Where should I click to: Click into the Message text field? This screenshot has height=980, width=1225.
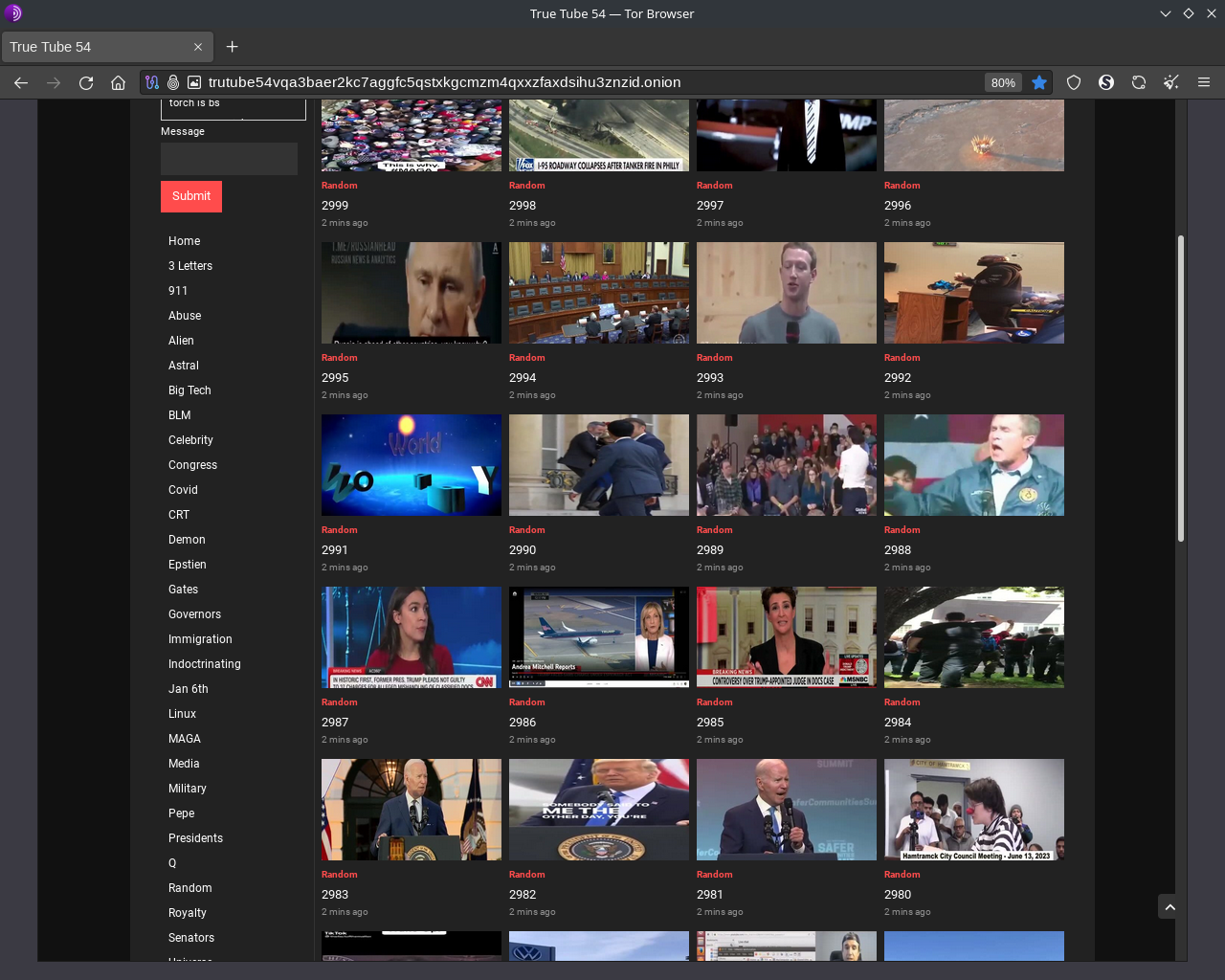229,159
